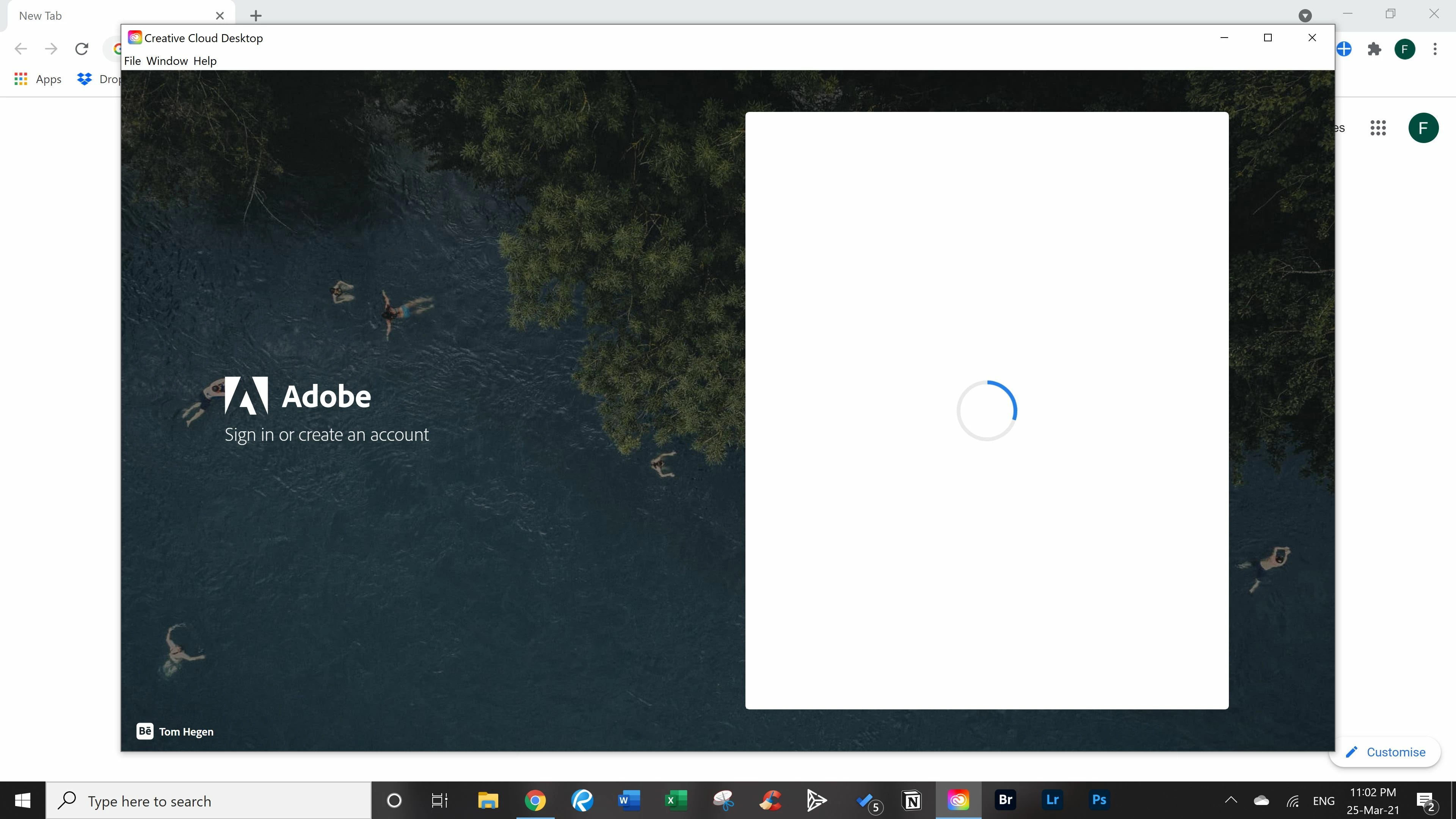Open Excel from the taskbar
This screenshot has width=1456, height=819.
click(x=675, y=800)
